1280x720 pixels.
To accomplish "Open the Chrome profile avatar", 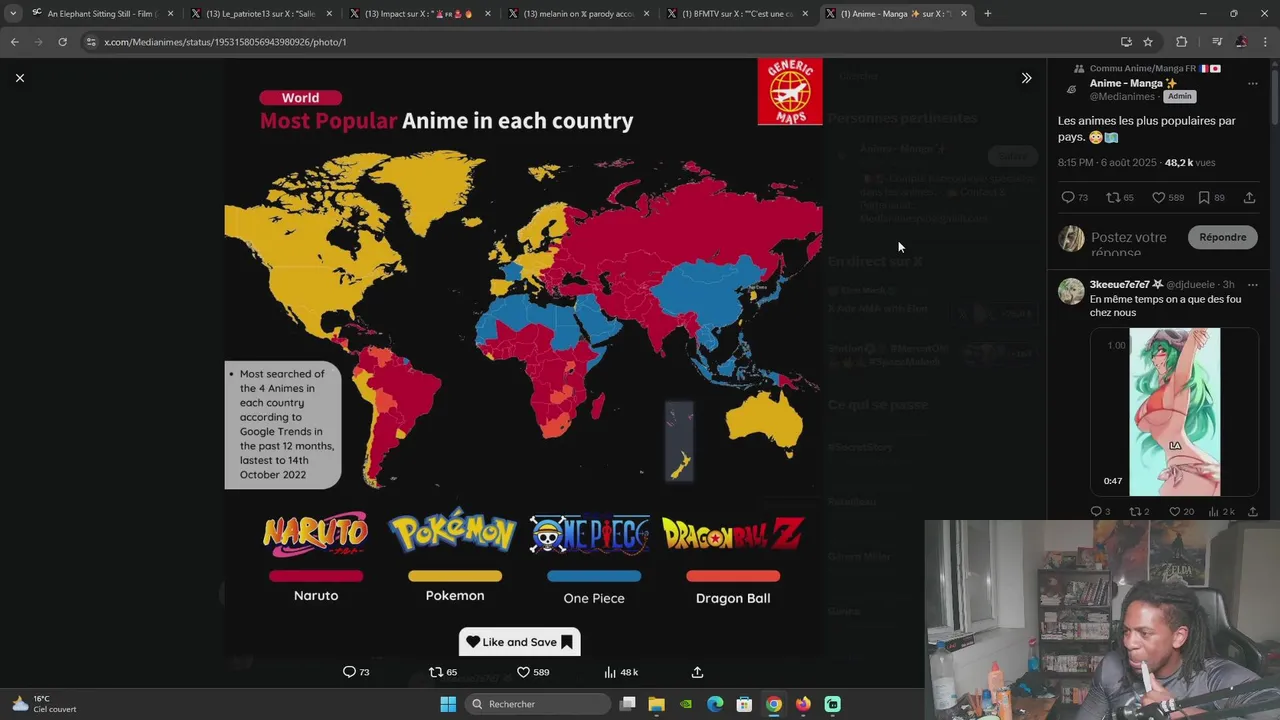I will (1241, 42).
